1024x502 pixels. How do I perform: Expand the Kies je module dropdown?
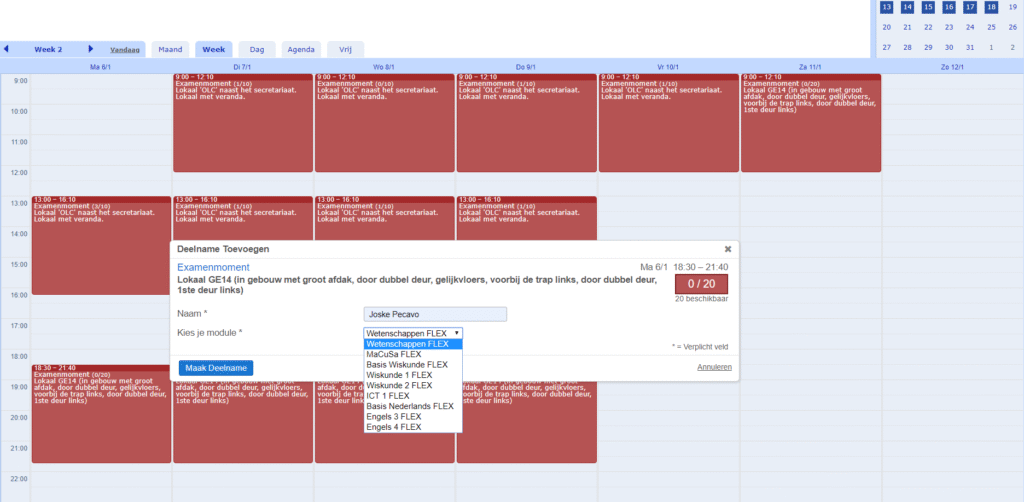tap(412, 332)
